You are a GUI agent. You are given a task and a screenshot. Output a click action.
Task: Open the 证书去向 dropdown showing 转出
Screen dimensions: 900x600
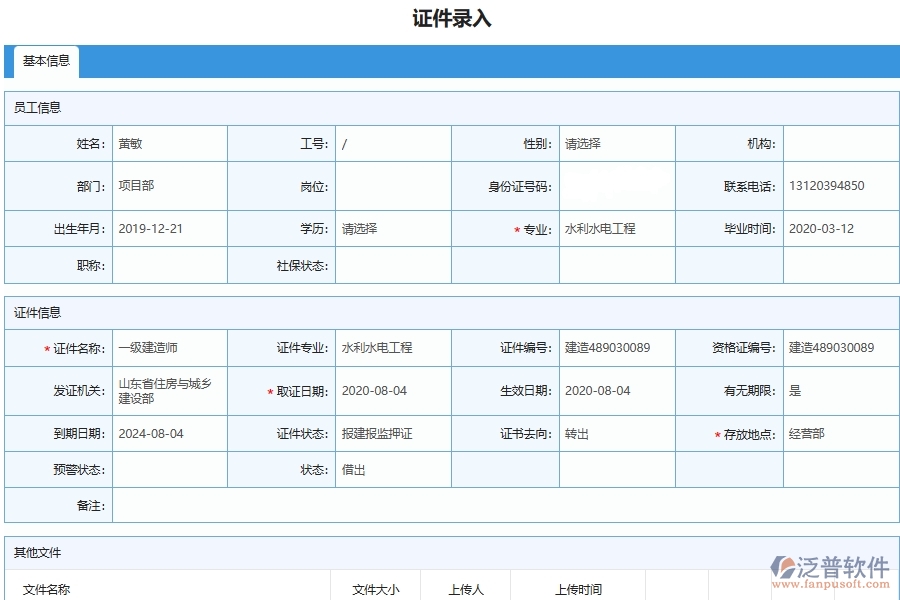(615, 435)
